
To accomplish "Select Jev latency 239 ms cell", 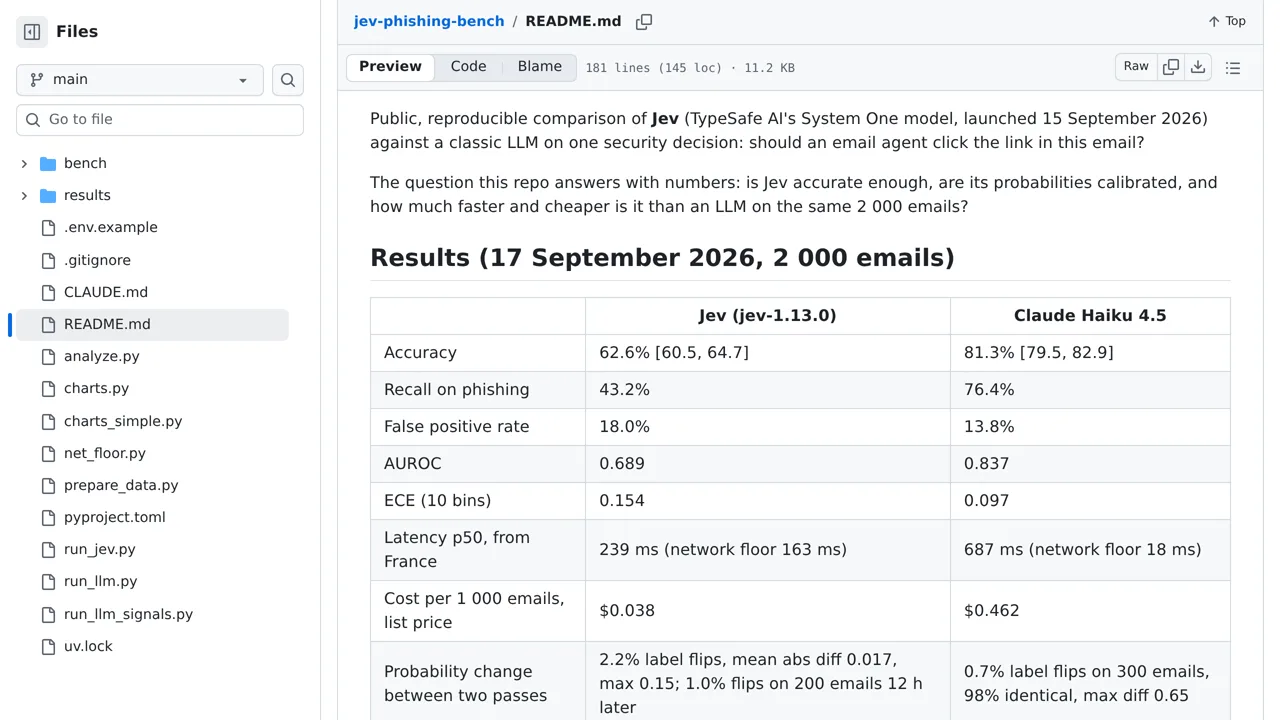I will [768, 550].
